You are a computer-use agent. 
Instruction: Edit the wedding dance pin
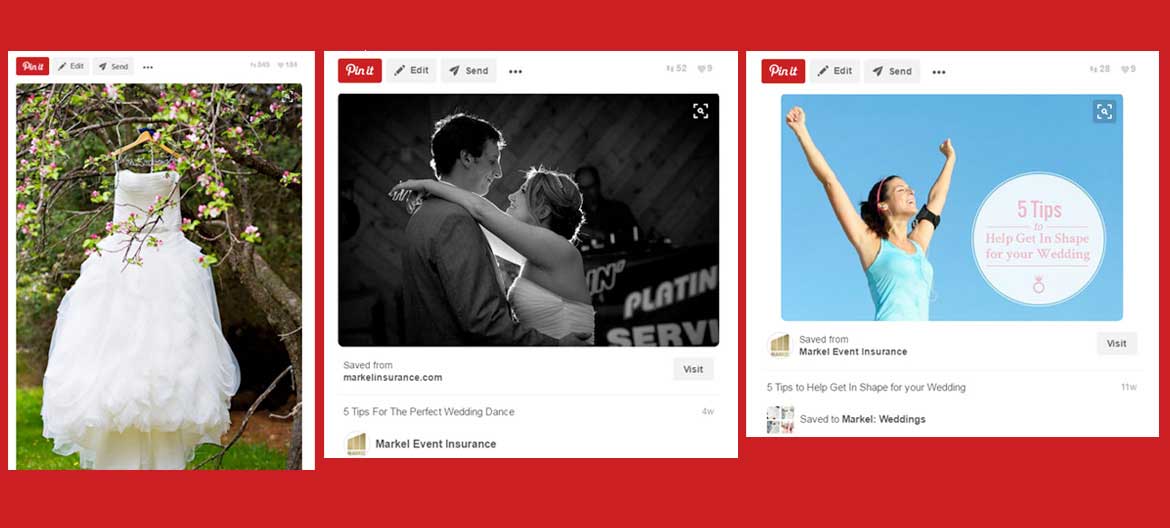tap(411, 71)
